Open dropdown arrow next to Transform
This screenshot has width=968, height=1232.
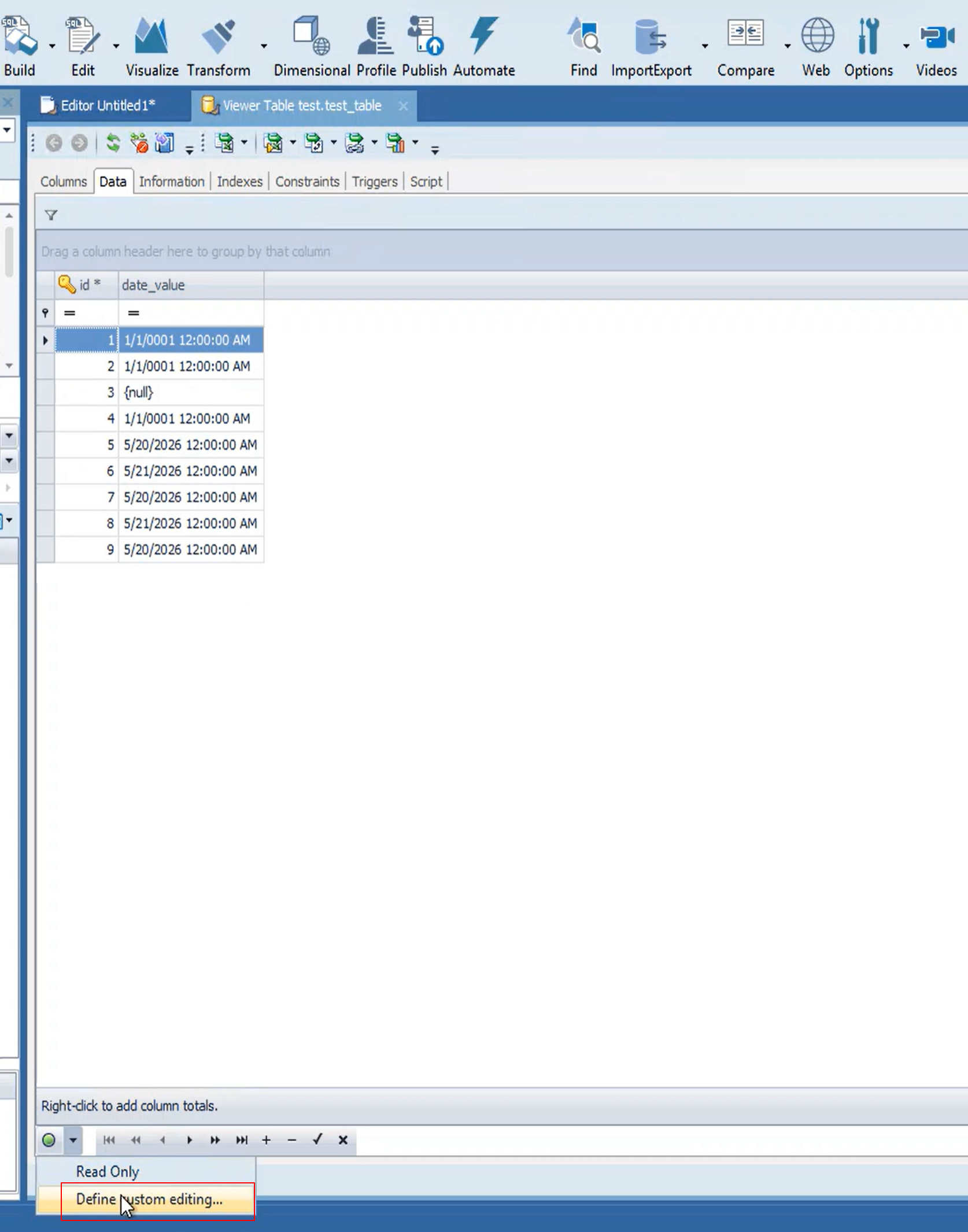tap(264, 46)
